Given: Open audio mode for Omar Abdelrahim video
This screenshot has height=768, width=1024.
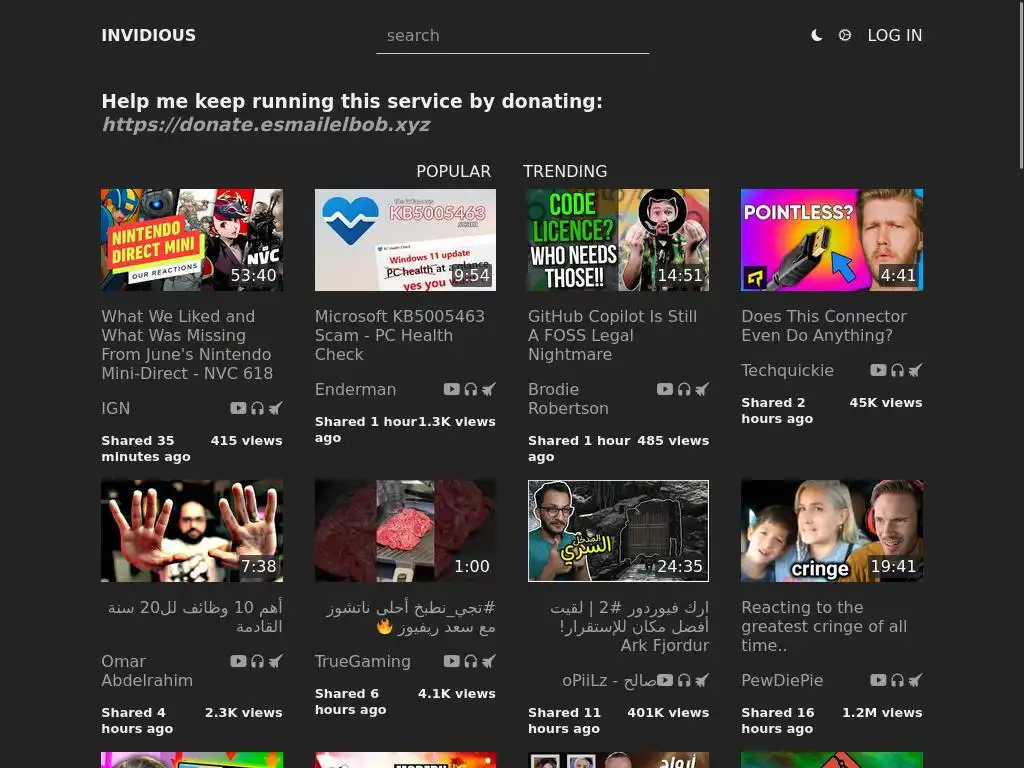Looking at the screenshot, I should (x=257, y=661).
